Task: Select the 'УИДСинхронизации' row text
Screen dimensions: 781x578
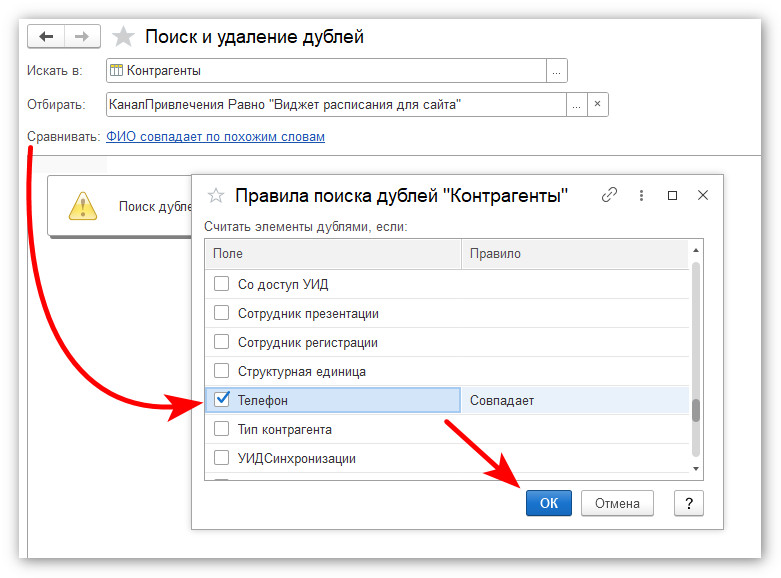Action: [x=297, y=458]
